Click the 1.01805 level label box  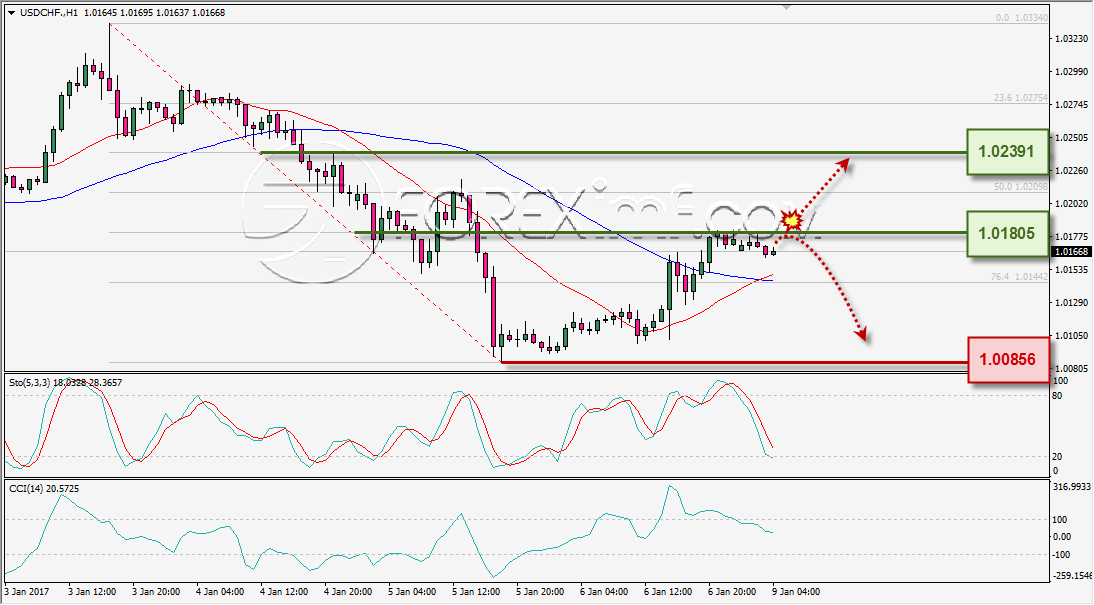pos(1007,234)
